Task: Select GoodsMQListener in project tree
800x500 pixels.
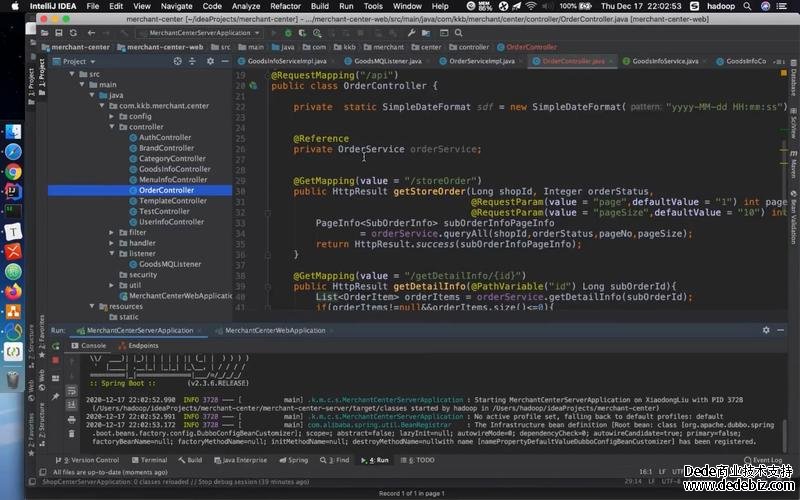Action: [x=169, y=264]
